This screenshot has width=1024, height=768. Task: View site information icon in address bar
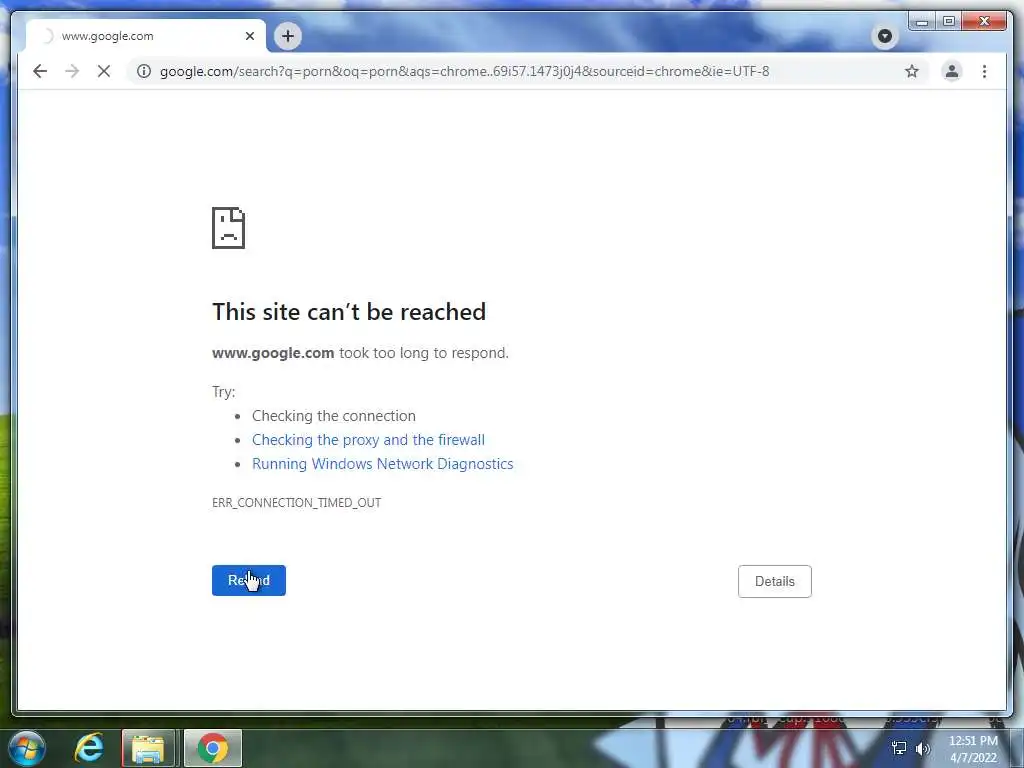point(144,71)
